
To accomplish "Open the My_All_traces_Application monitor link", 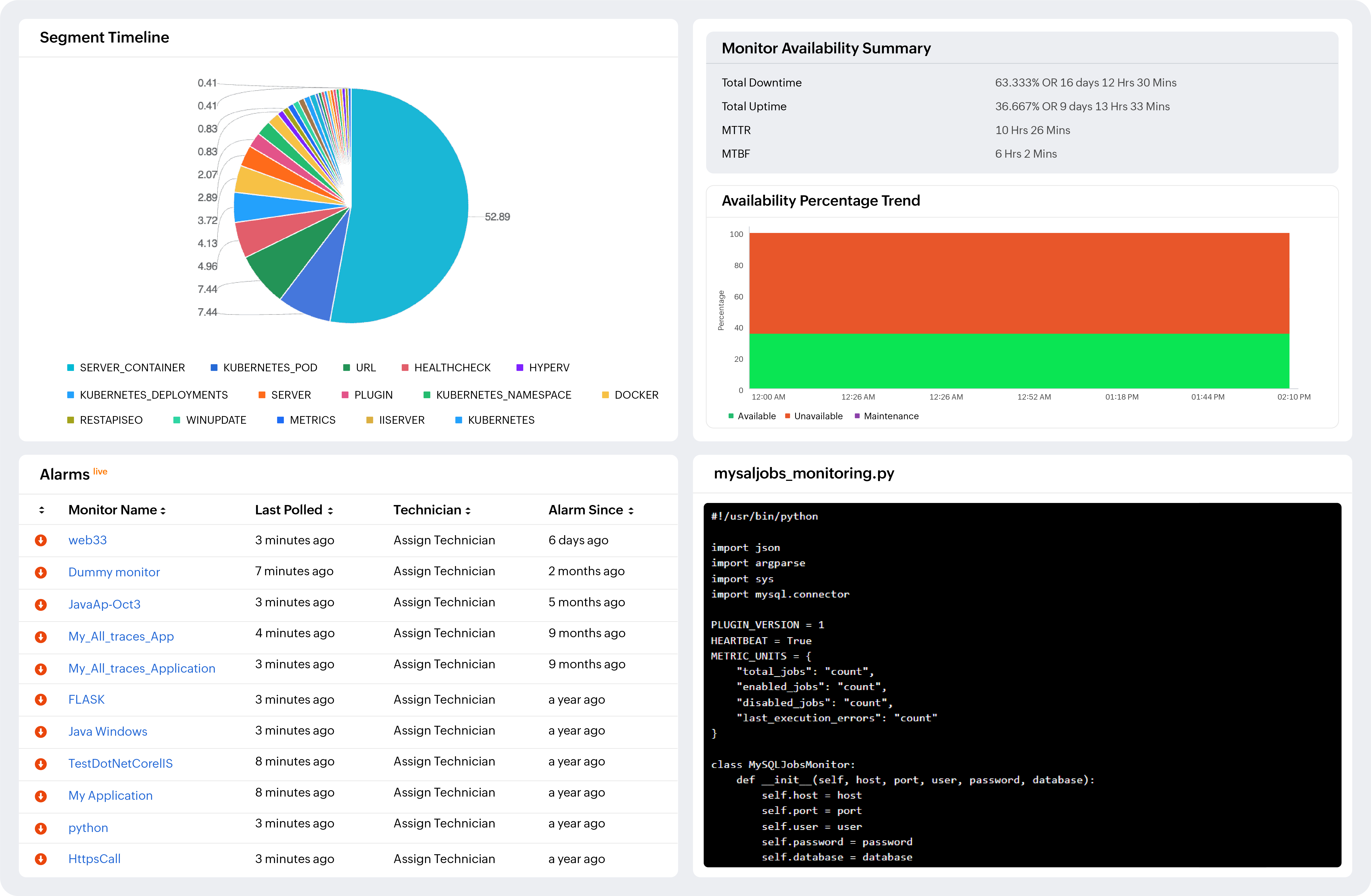I will tap(142, 668).
